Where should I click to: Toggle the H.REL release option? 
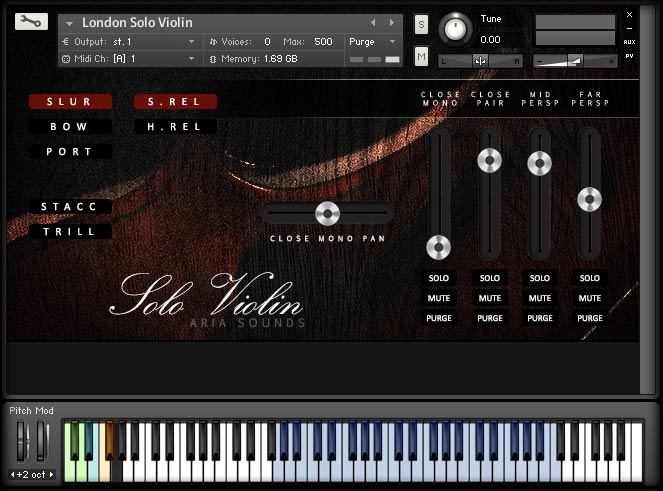175,126
